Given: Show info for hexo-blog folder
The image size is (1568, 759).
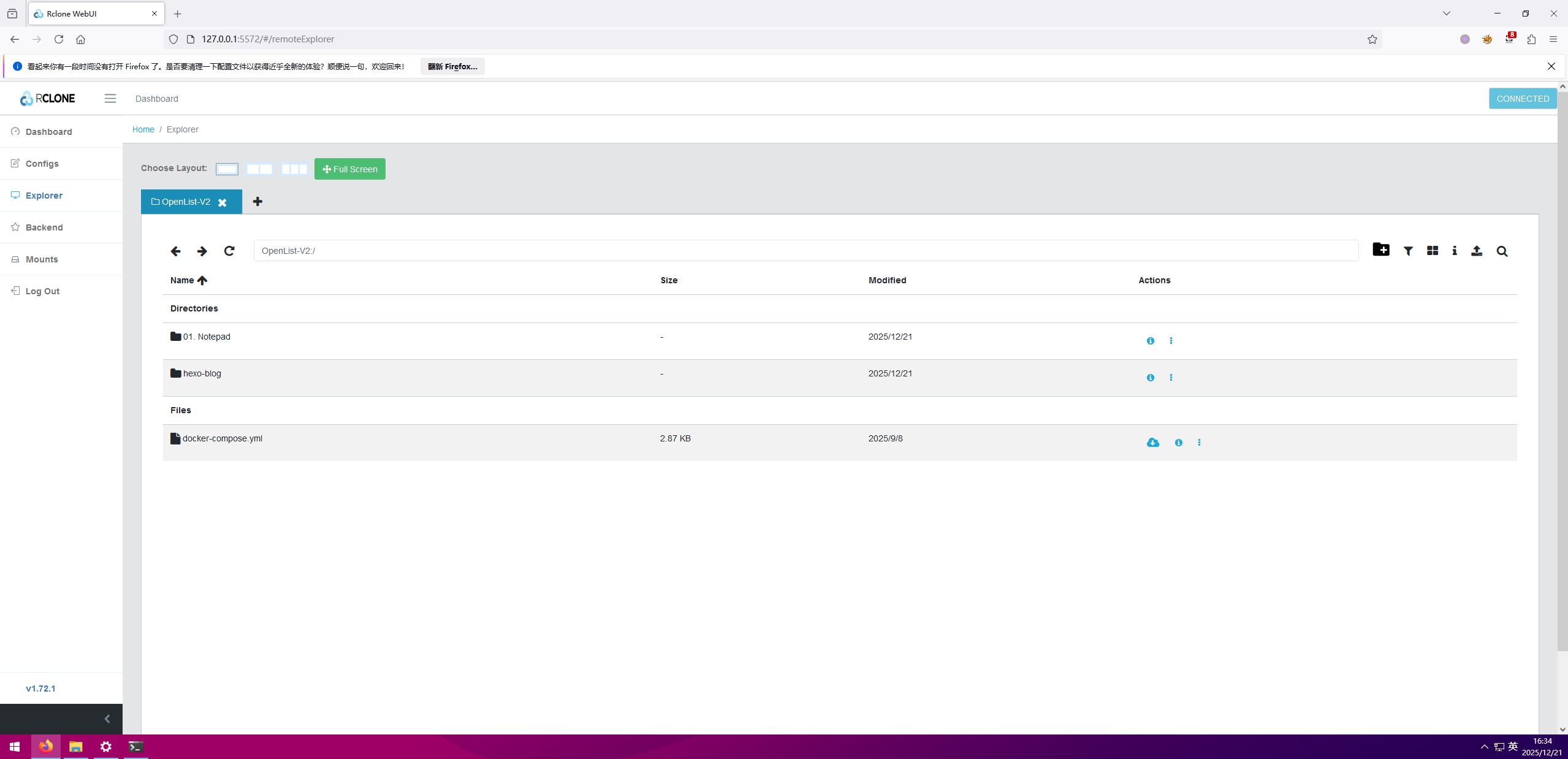Looking at the screenshot, I should (x=1151, y=378).
